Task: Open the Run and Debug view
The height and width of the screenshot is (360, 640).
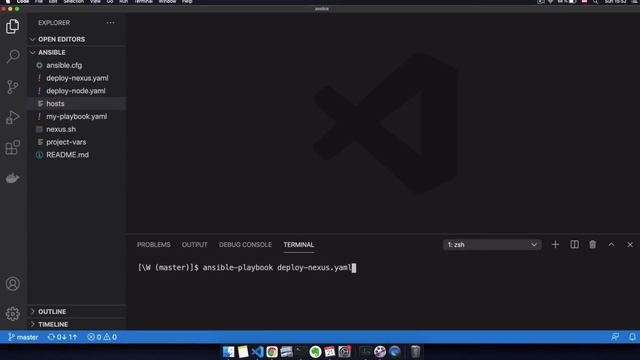Action: pos(13,118)
